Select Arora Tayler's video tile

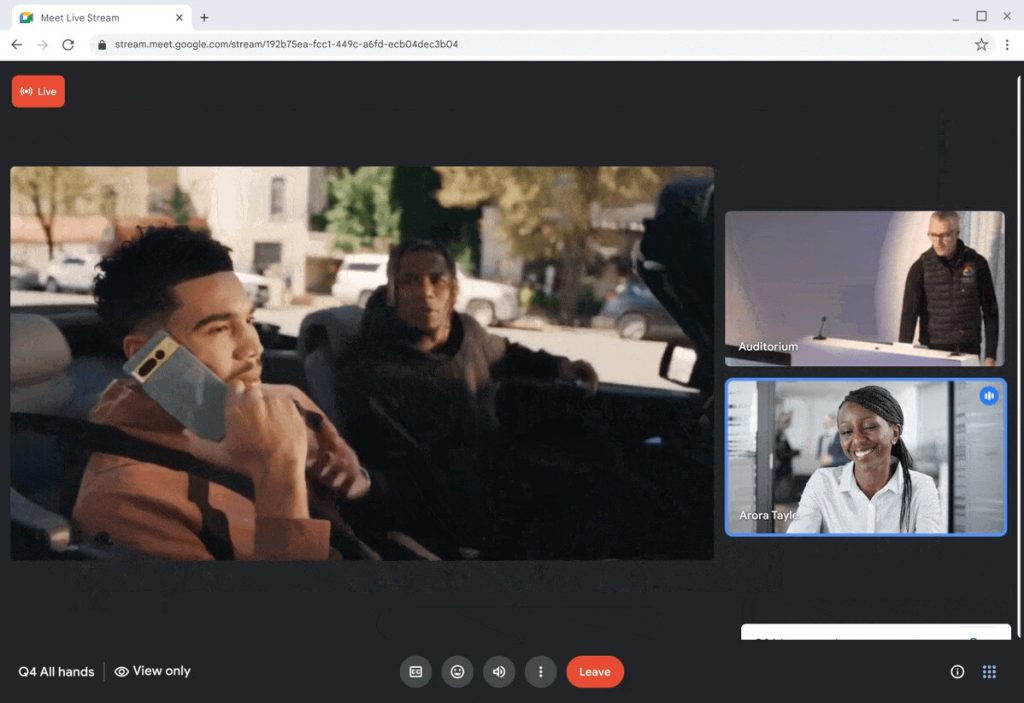point(864,457)
